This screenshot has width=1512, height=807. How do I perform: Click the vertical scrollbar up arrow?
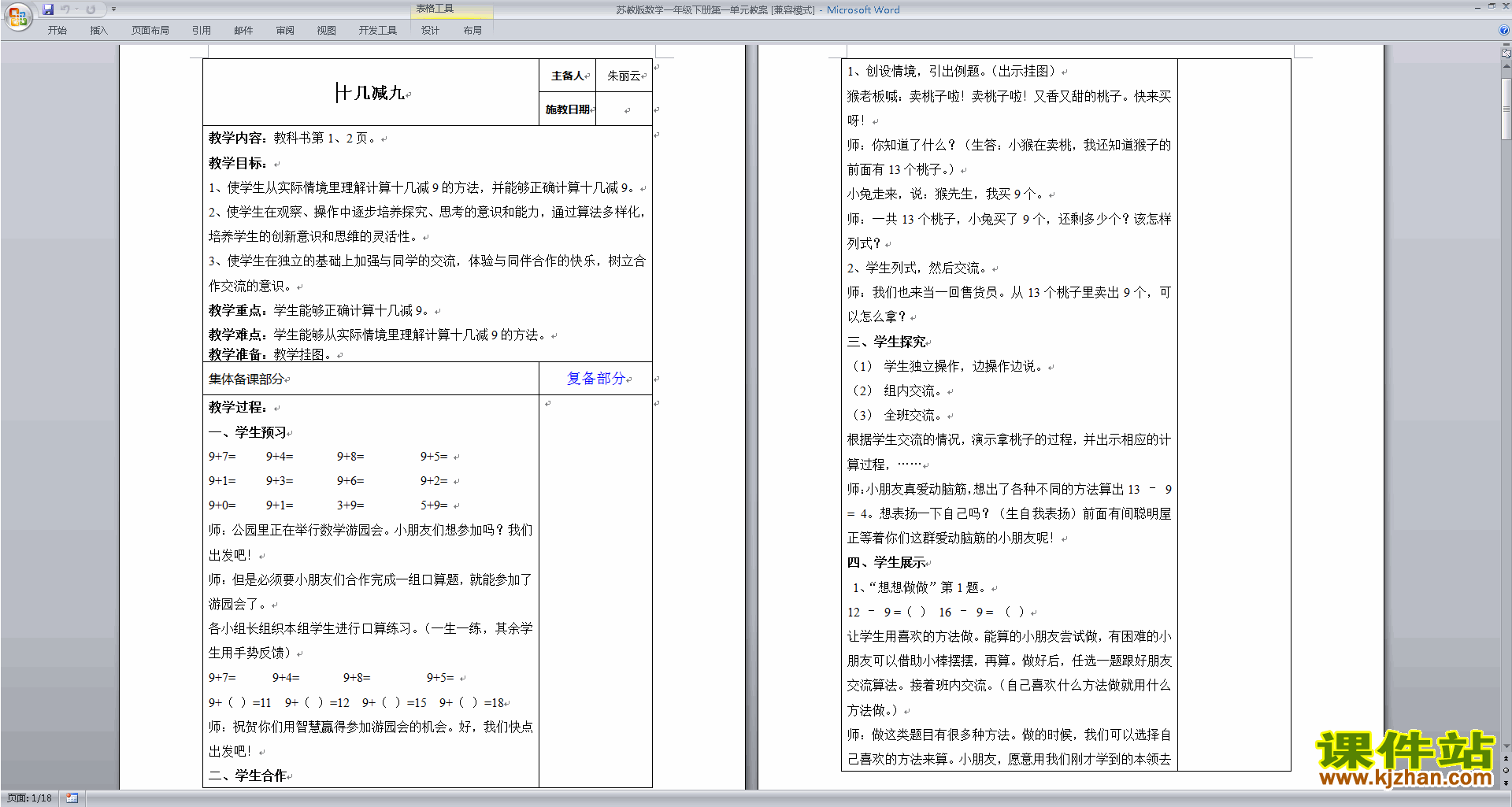coord(1506,66)
